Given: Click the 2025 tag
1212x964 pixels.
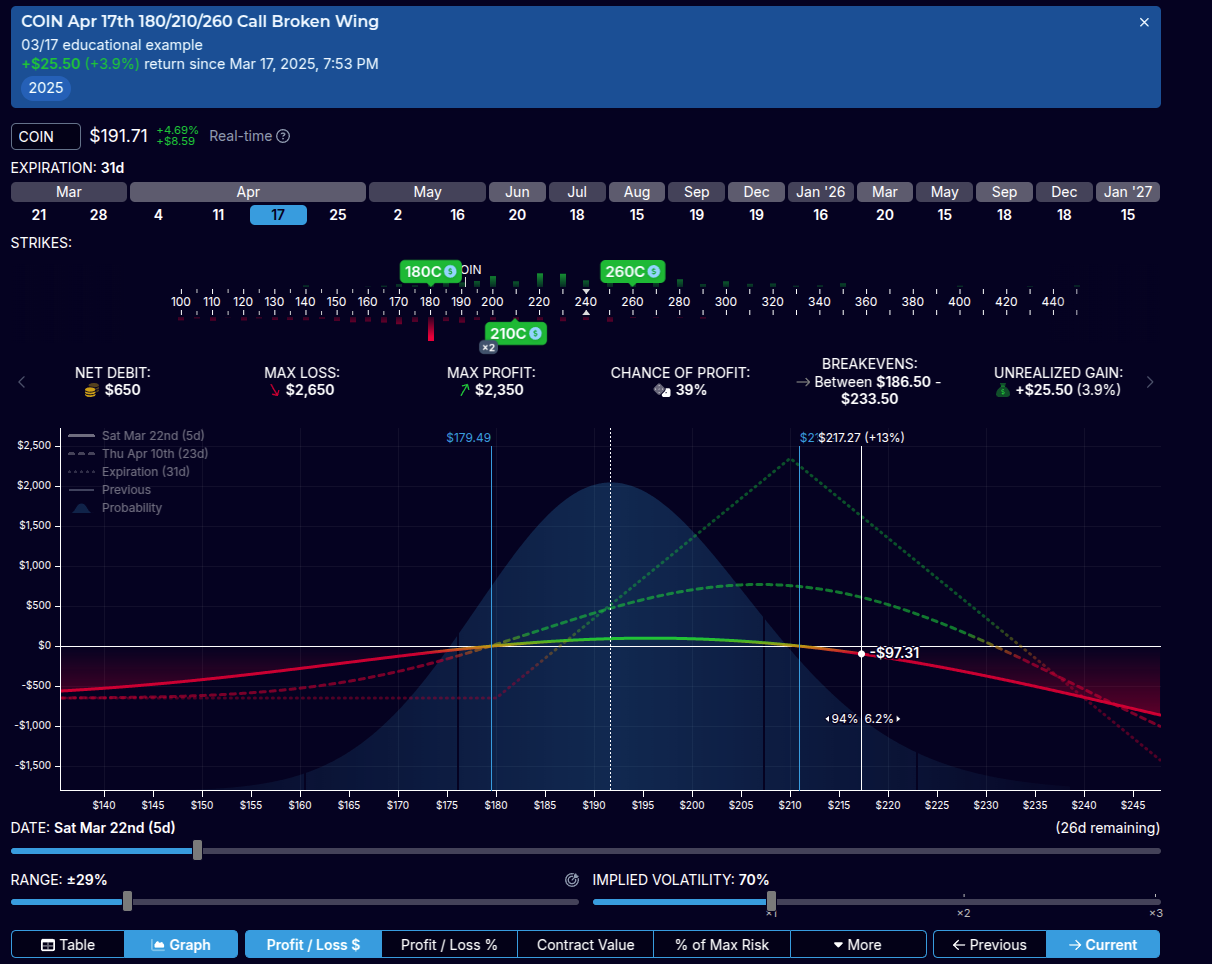Looking at the screenshot, I should [x=46, y=88].
